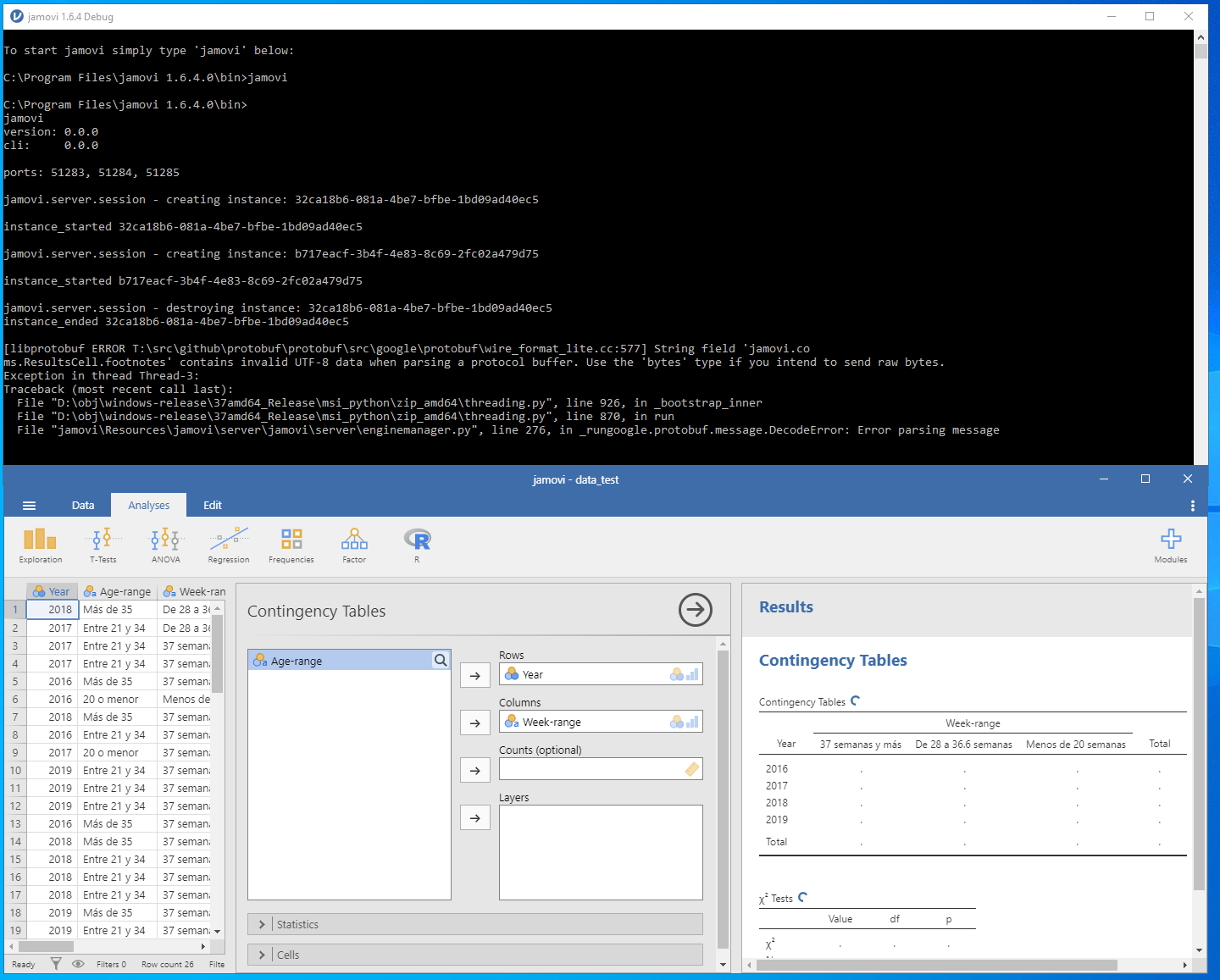Expand the Cells options section
Image resolution: width=1220 pixels, height=980 pixels.
coord(475,955)
